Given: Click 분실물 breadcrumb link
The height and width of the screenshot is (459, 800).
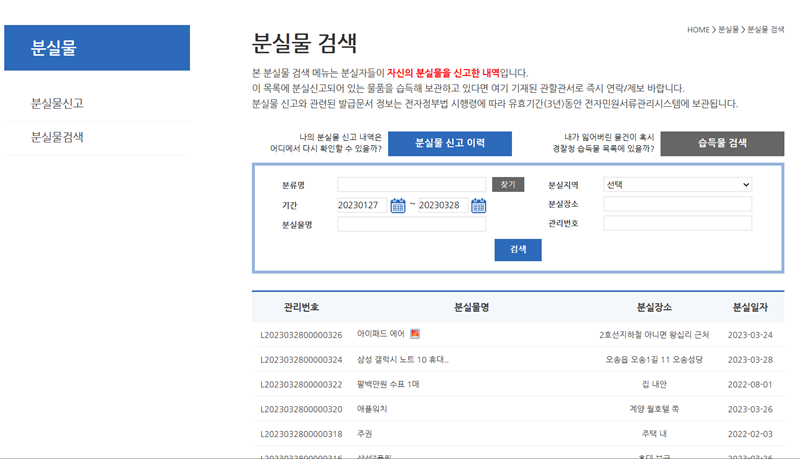Looking at the screenshot, I should tap(729, 30).
